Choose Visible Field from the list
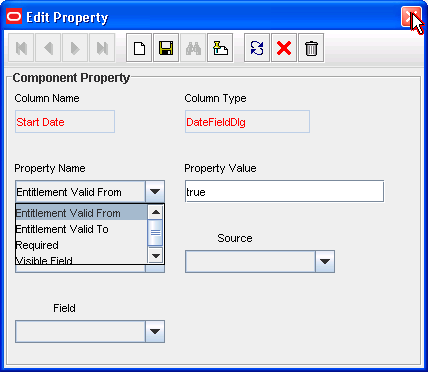 point(81,259)
